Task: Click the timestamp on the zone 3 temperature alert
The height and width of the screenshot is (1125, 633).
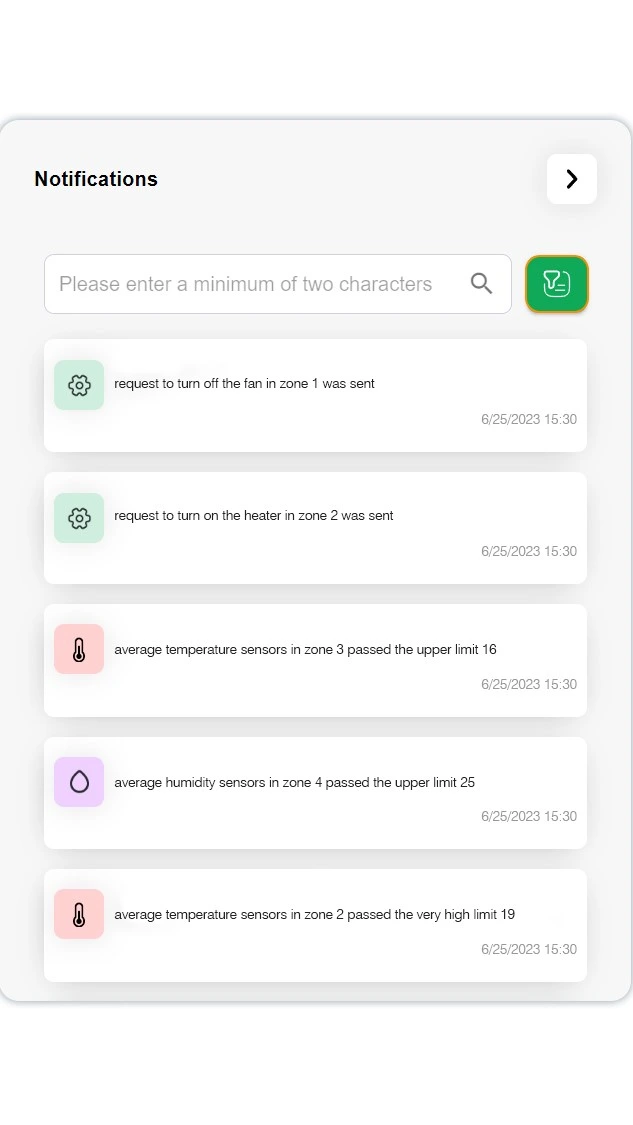Action: 528,685
